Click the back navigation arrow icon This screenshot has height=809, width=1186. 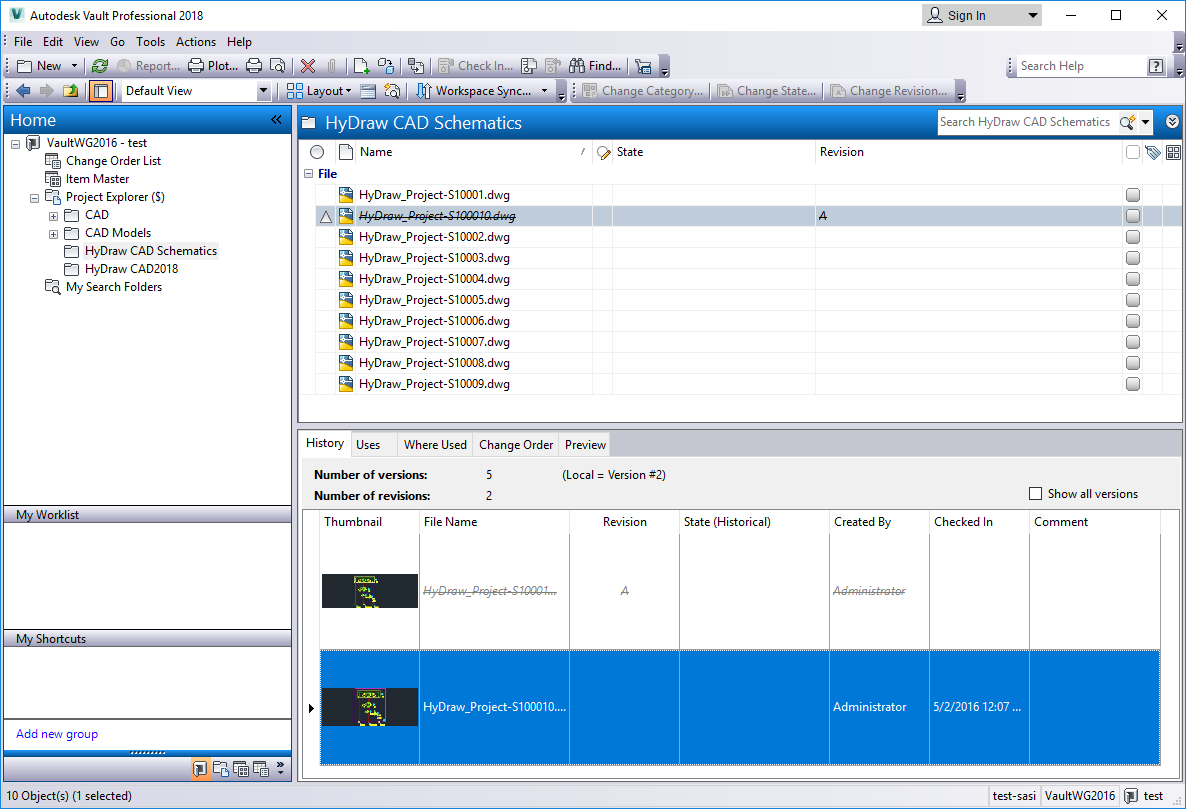pyautogui.click(x=22, y=89)
